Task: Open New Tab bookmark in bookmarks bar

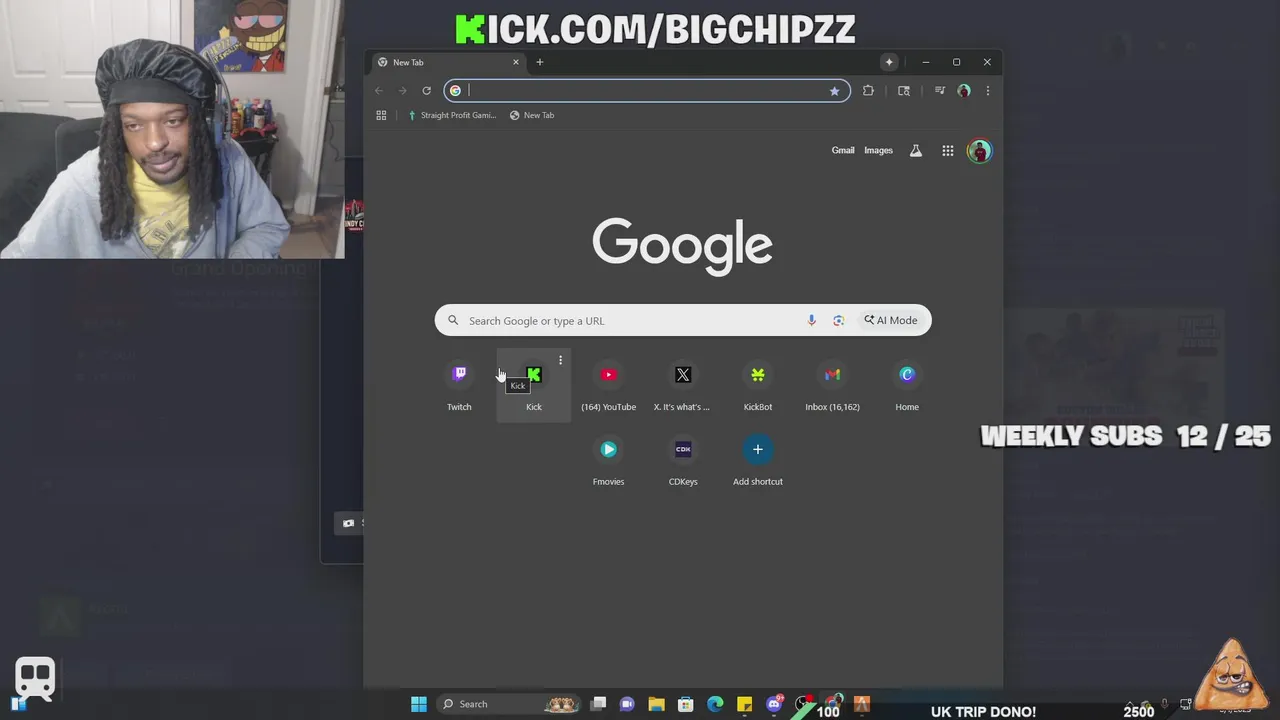Action: (532, 115)
